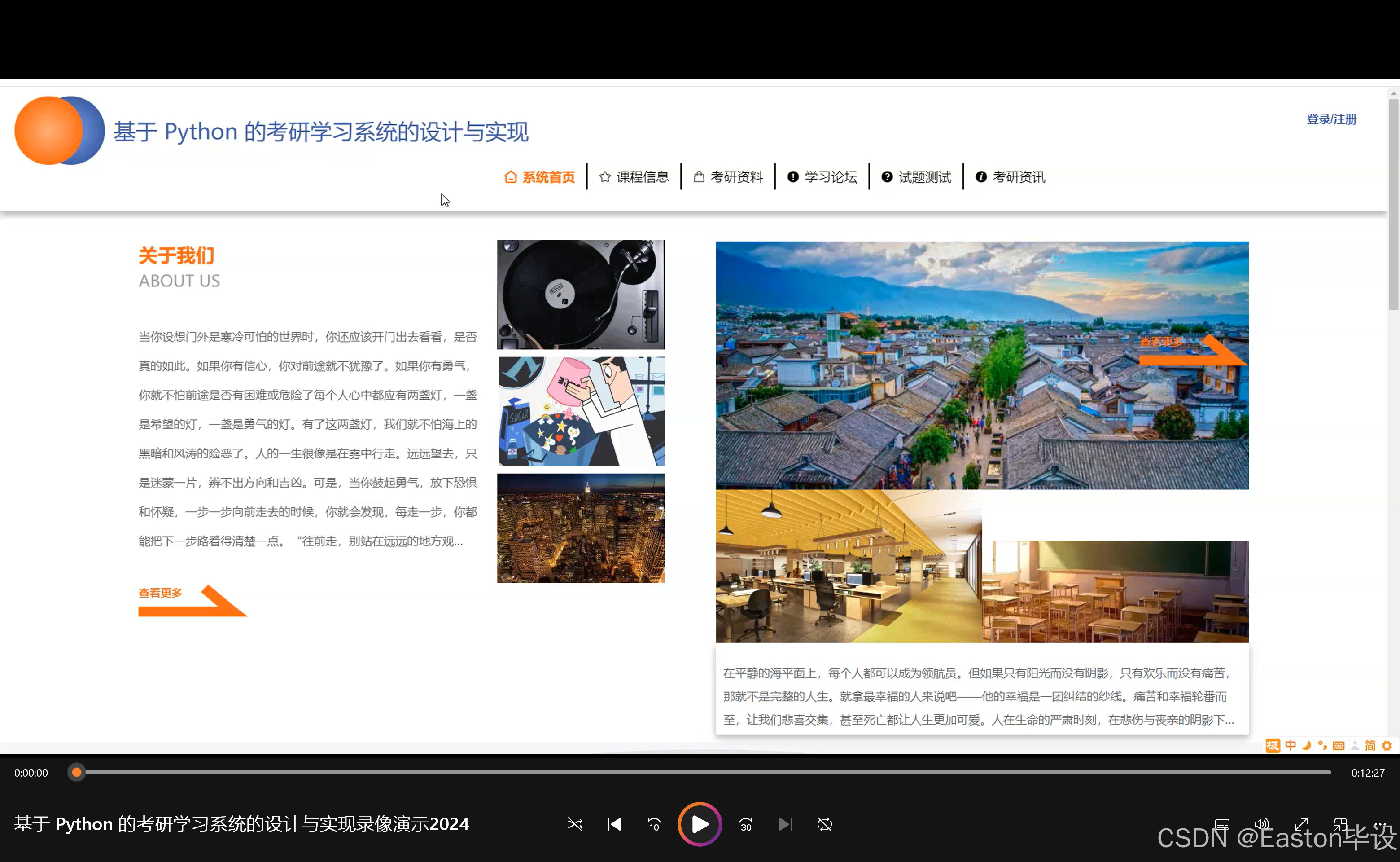Click the 关于我们 heading
The image size is (1400, 862).
177,255
